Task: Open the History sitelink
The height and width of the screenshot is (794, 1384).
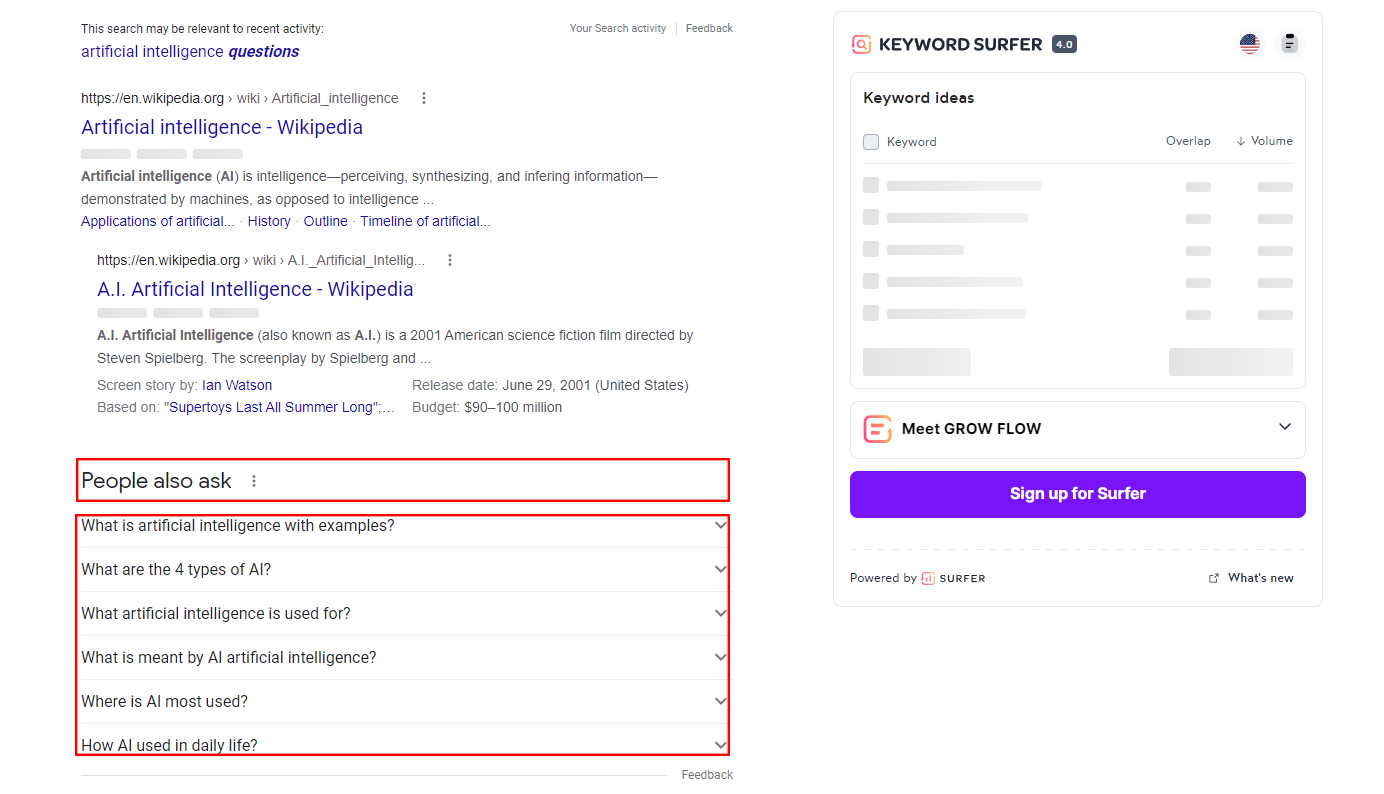Action: pyautogui.click(x=269, y=221)
